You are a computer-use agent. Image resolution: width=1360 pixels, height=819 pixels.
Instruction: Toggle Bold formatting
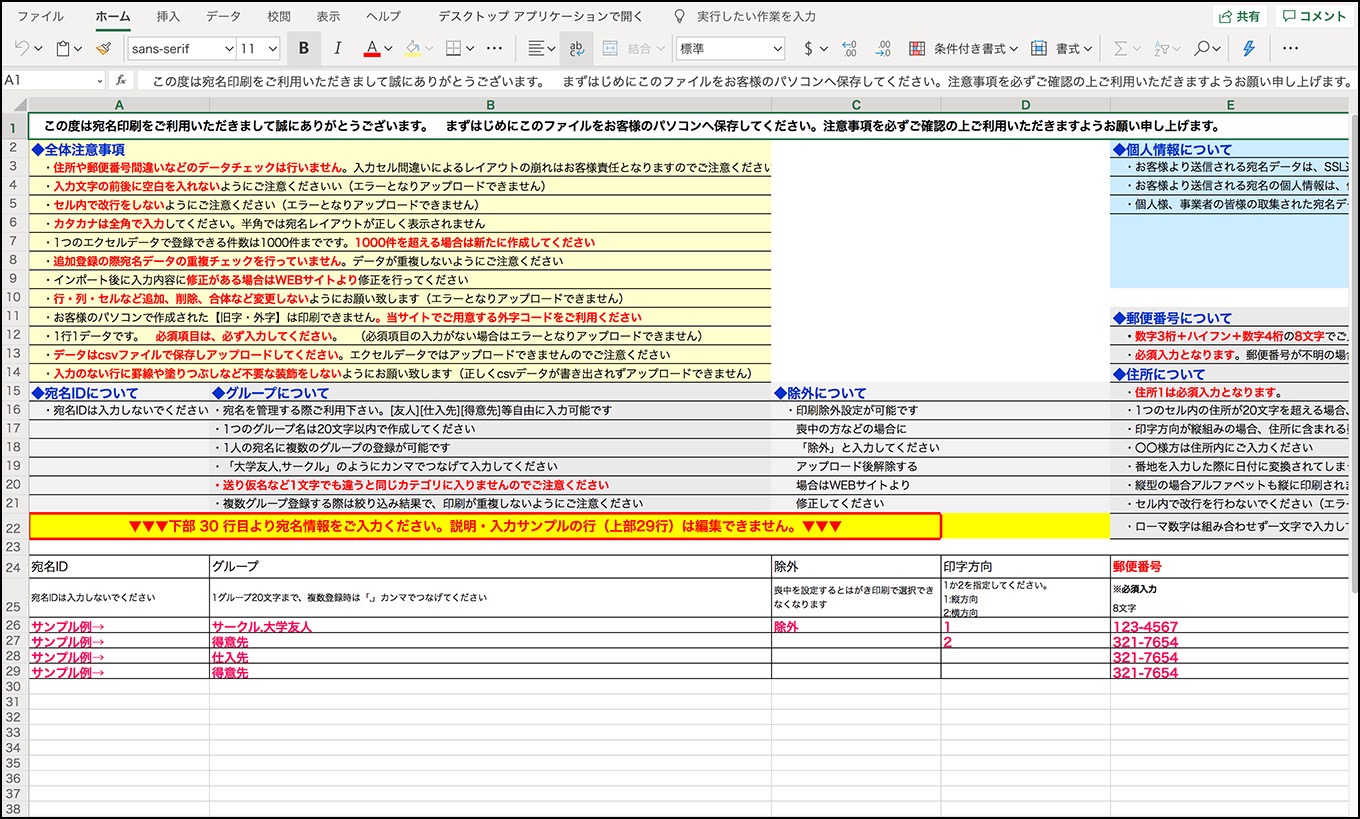304,48
